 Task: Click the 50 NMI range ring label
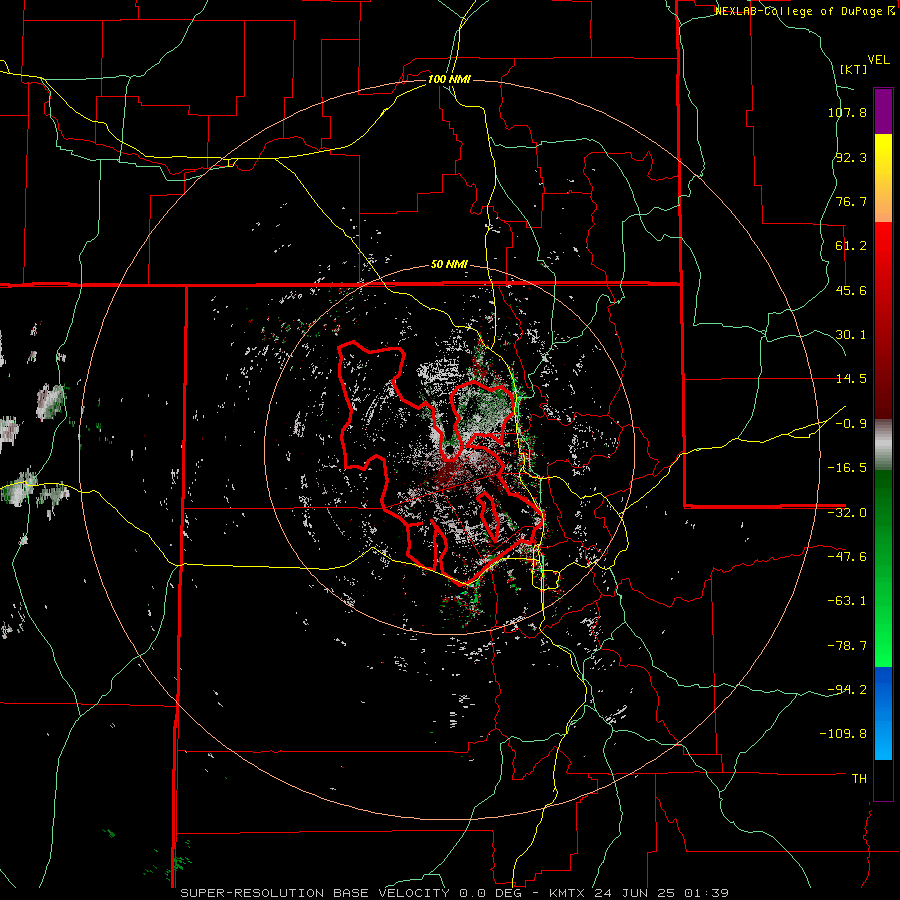point(449,265)
